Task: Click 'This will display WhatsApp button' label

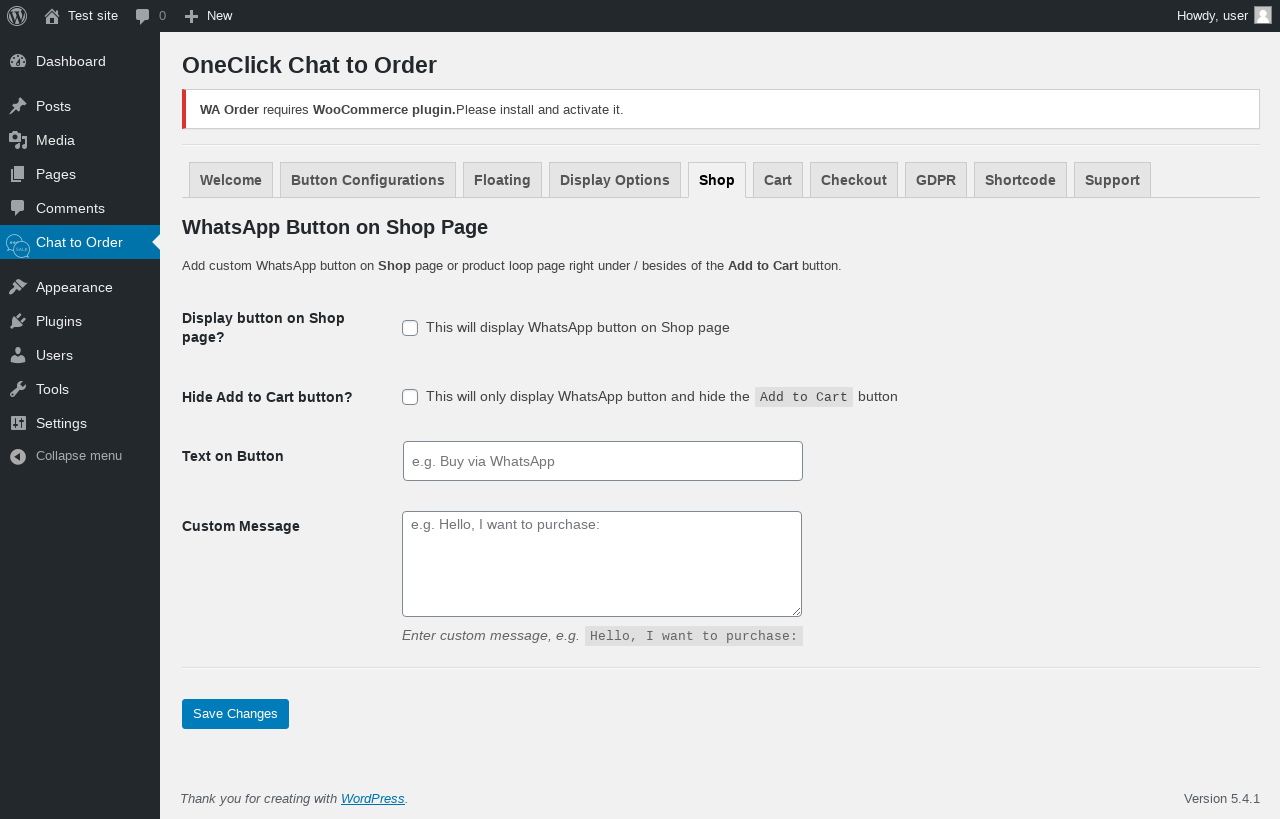Action: [578, 328]
